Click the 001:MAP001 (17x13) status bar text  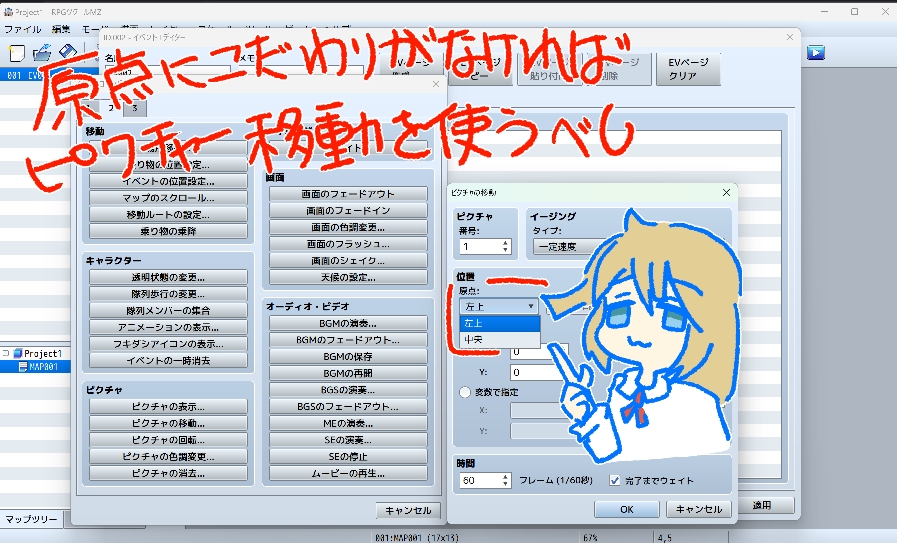pos(416,538)
